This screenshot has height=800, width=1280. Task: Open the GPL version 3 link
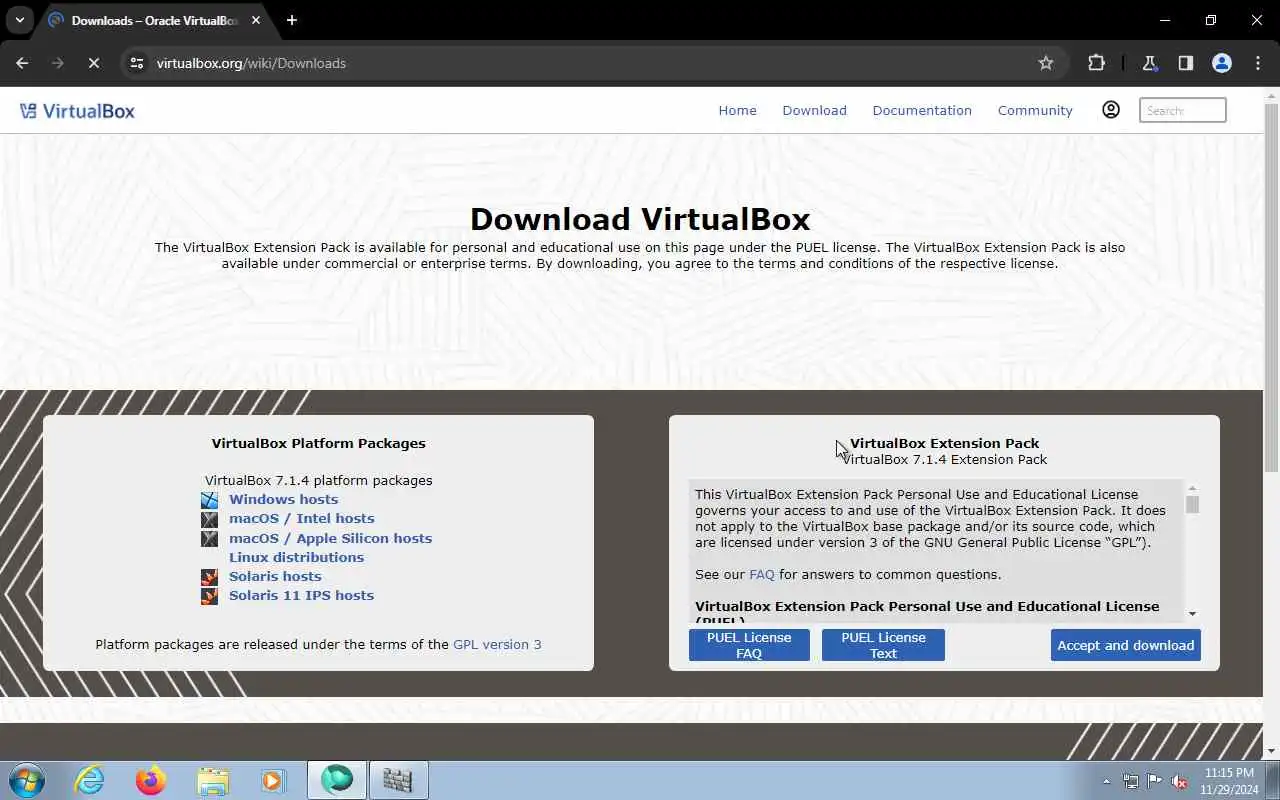[497, 644]
